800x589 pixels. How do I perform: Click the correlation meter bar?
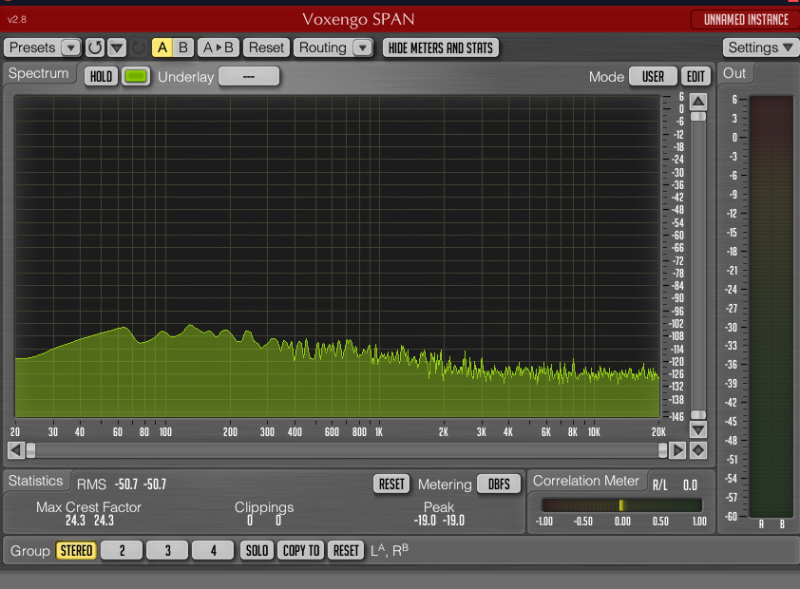tap(622, 505)
